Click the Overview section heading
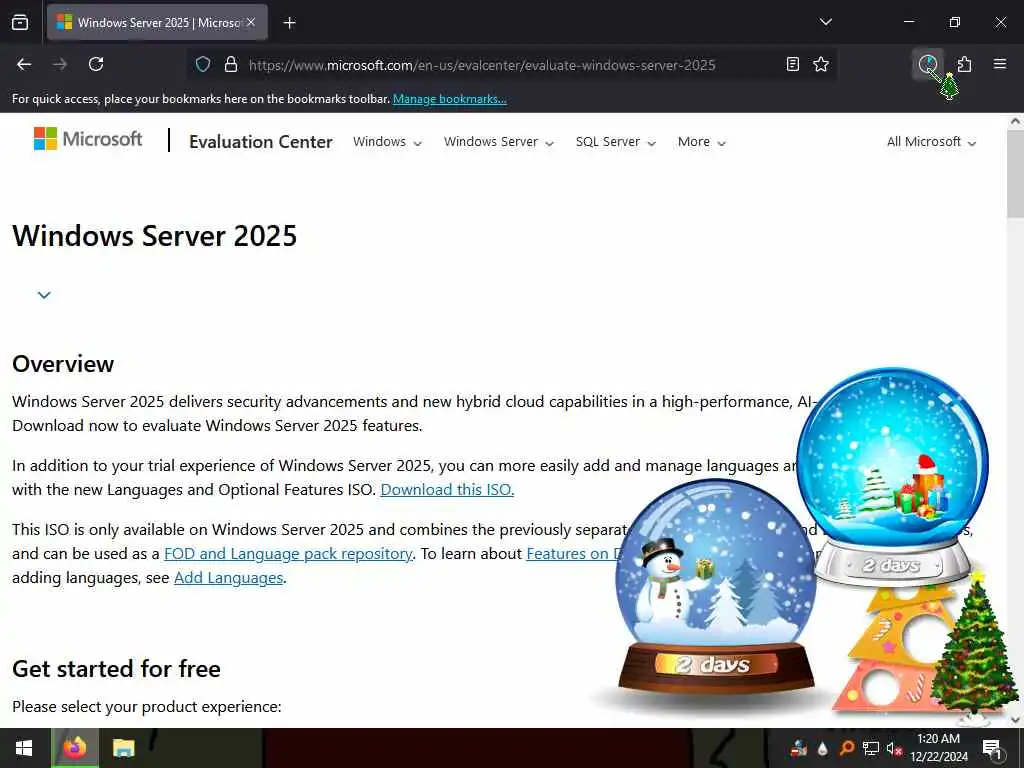 click(63, 364)
